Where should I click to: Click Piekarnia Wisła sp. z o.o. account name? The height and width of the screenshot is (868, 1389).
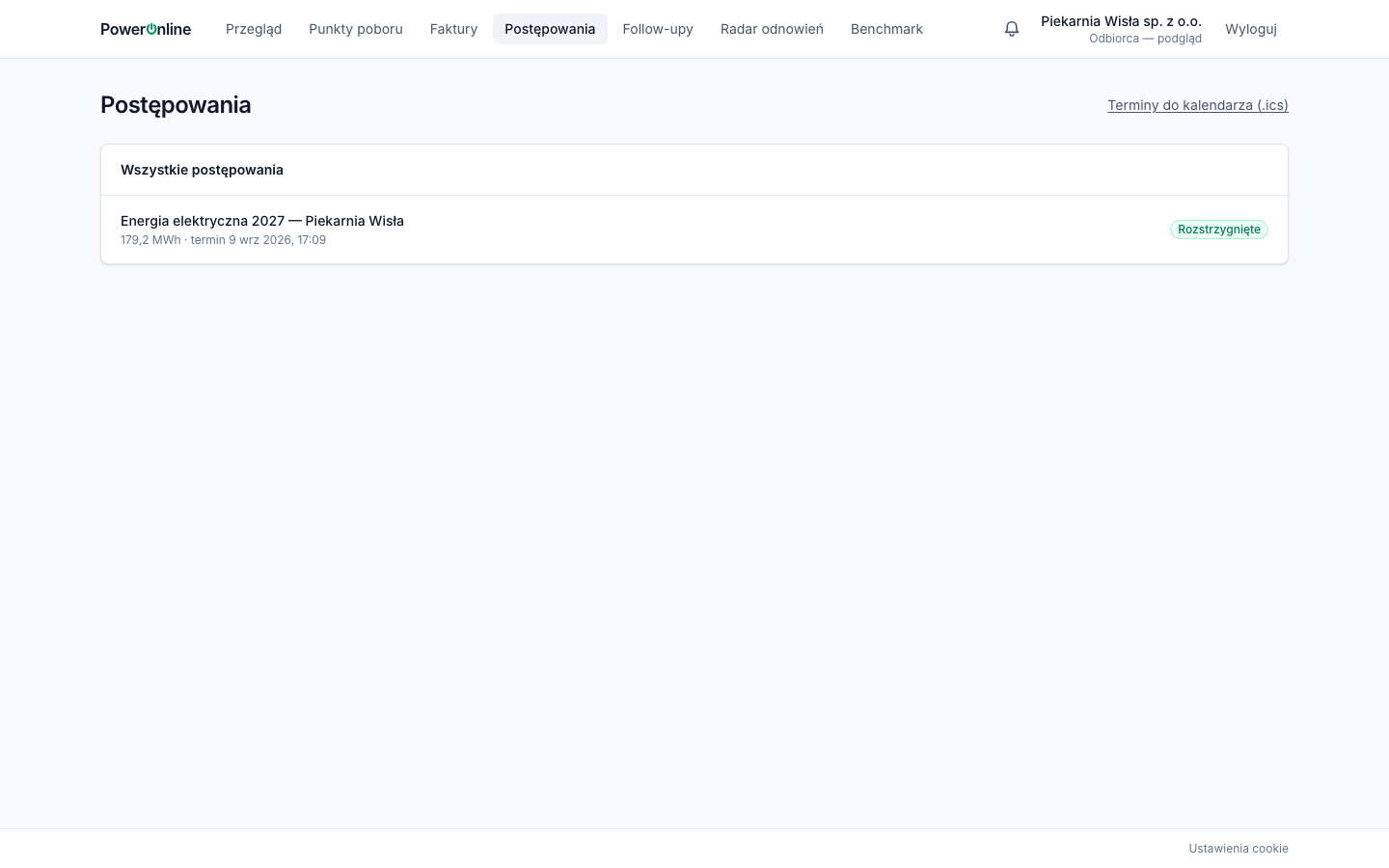[1121, 21]
